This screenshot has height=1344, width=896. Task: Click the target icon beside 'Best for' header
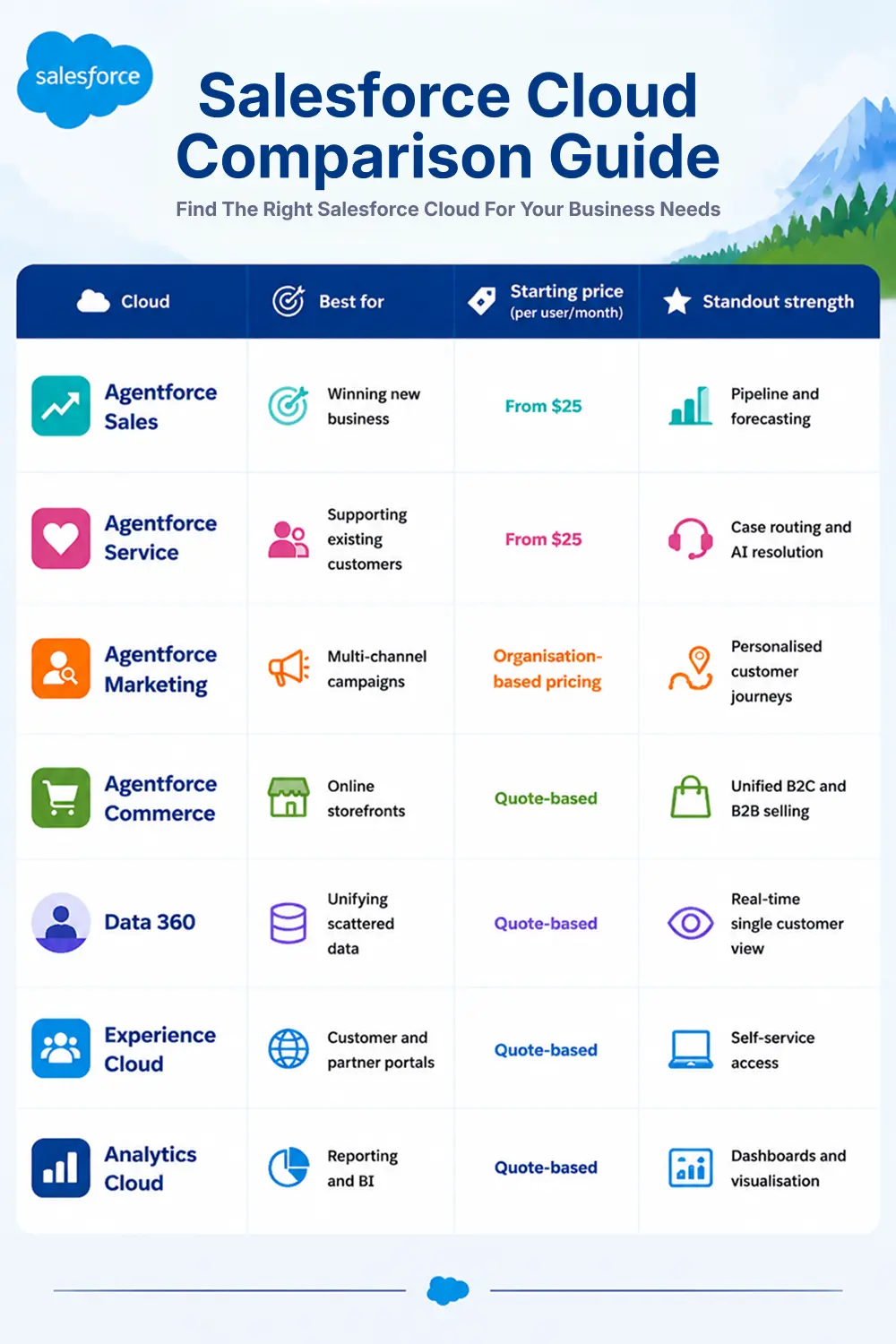(289, 301)
